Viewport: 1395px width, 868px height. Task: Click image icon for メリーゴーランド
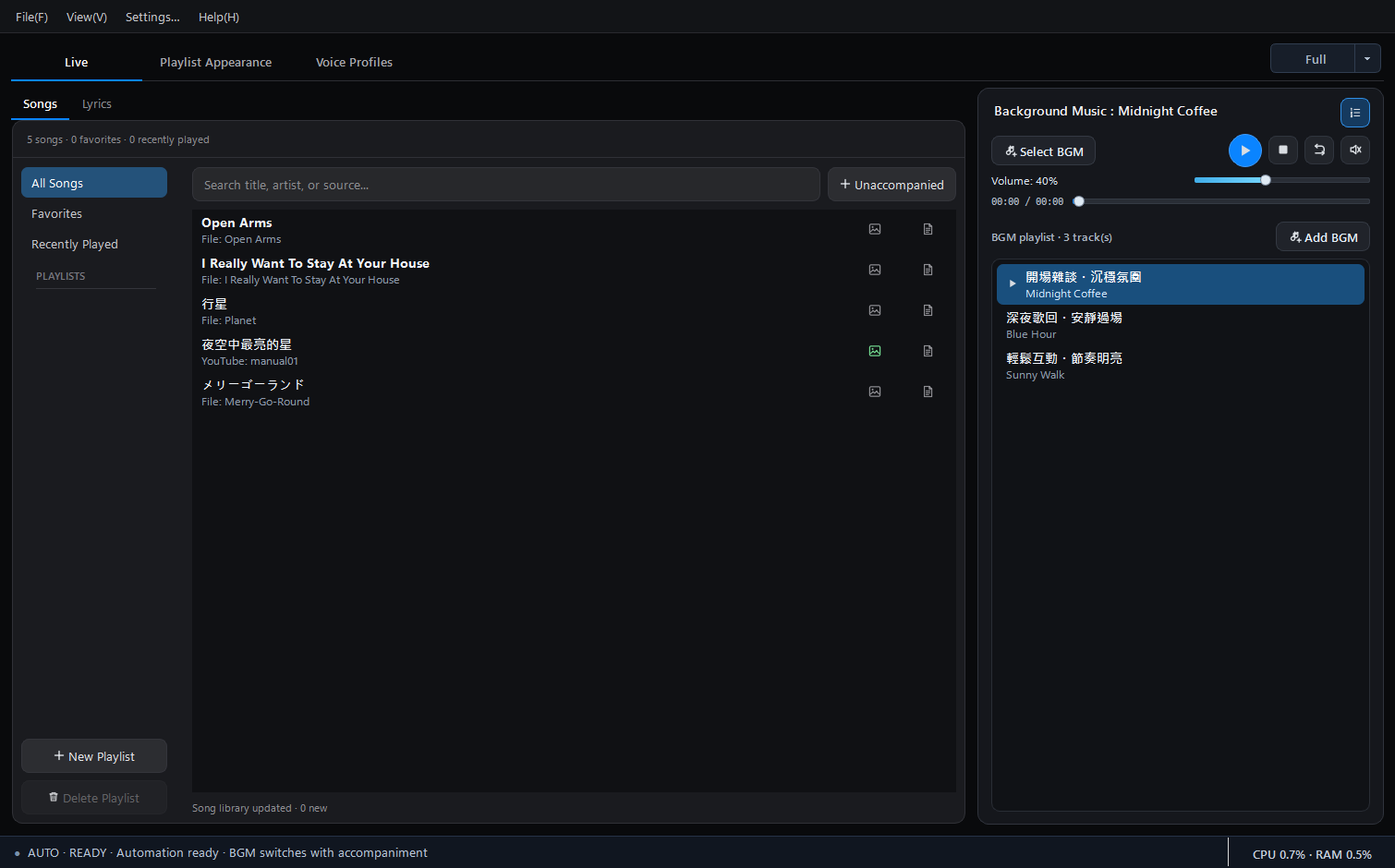pyautogui.click(x=875, y=392)
